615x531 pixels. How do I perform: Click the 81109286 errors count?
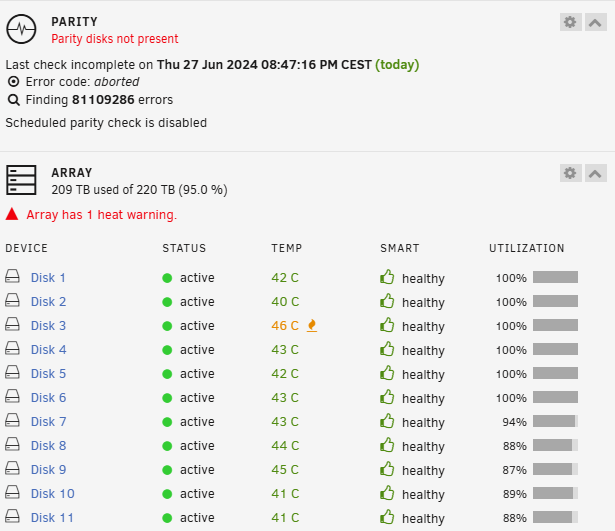[x=103, y=100]
